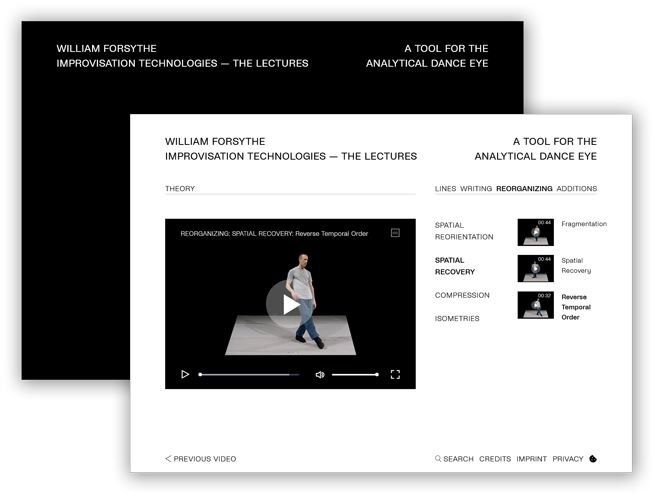This screenshot has height=497, width=656.
Task: Switch to the WRITING tab
Action: pyautogui.click(x=476, y=189)
